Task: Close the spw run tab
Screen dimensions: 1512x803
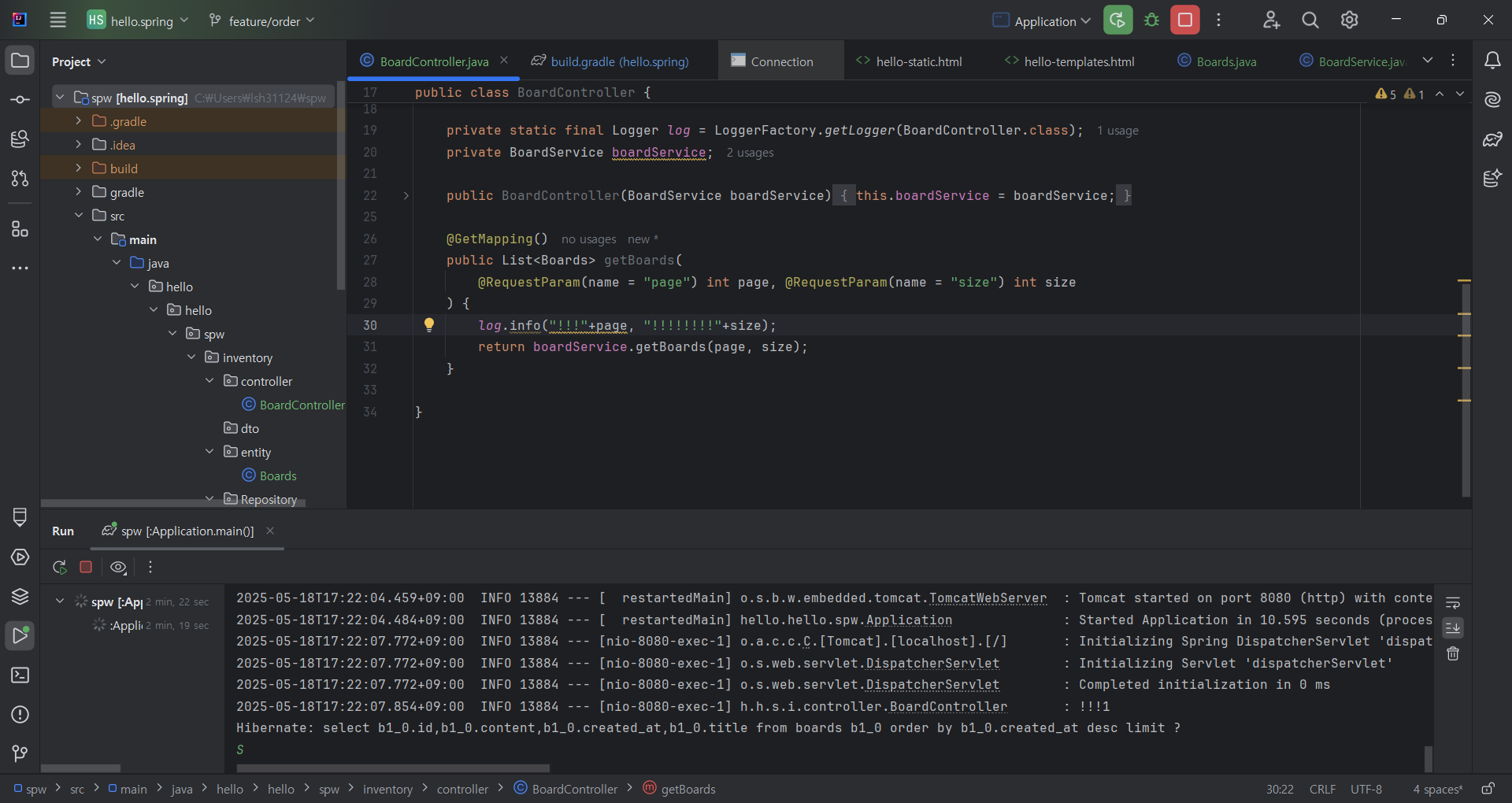Action: pos(270,531)
